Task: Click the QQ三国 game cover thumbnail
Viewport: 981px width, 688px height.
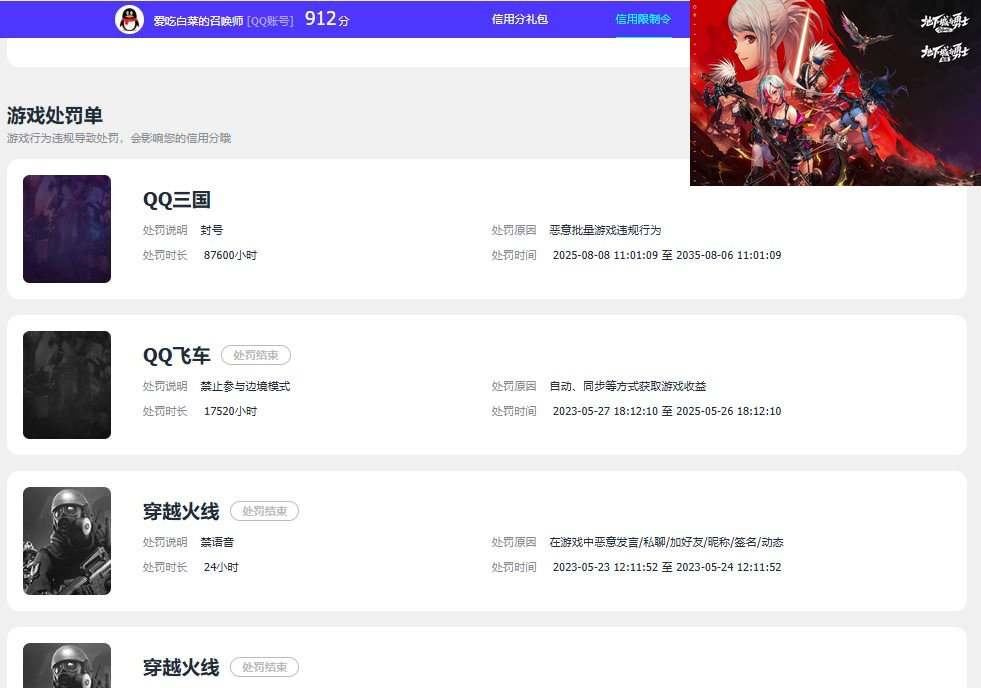Action: pyautogui.click(x=67, y=229)
